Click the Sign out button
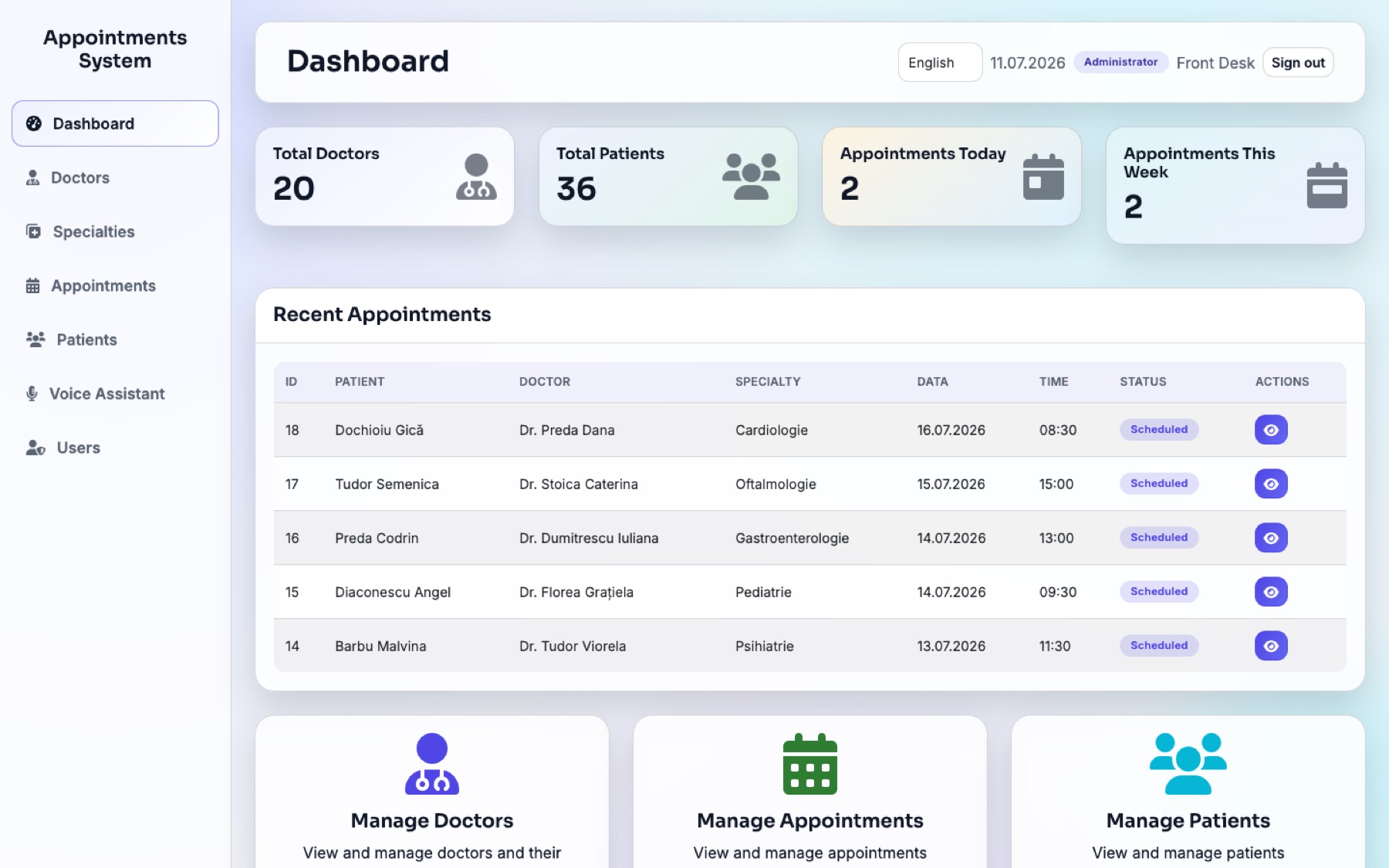This screenshot has width=1389, height=868. coord(1298,62)
